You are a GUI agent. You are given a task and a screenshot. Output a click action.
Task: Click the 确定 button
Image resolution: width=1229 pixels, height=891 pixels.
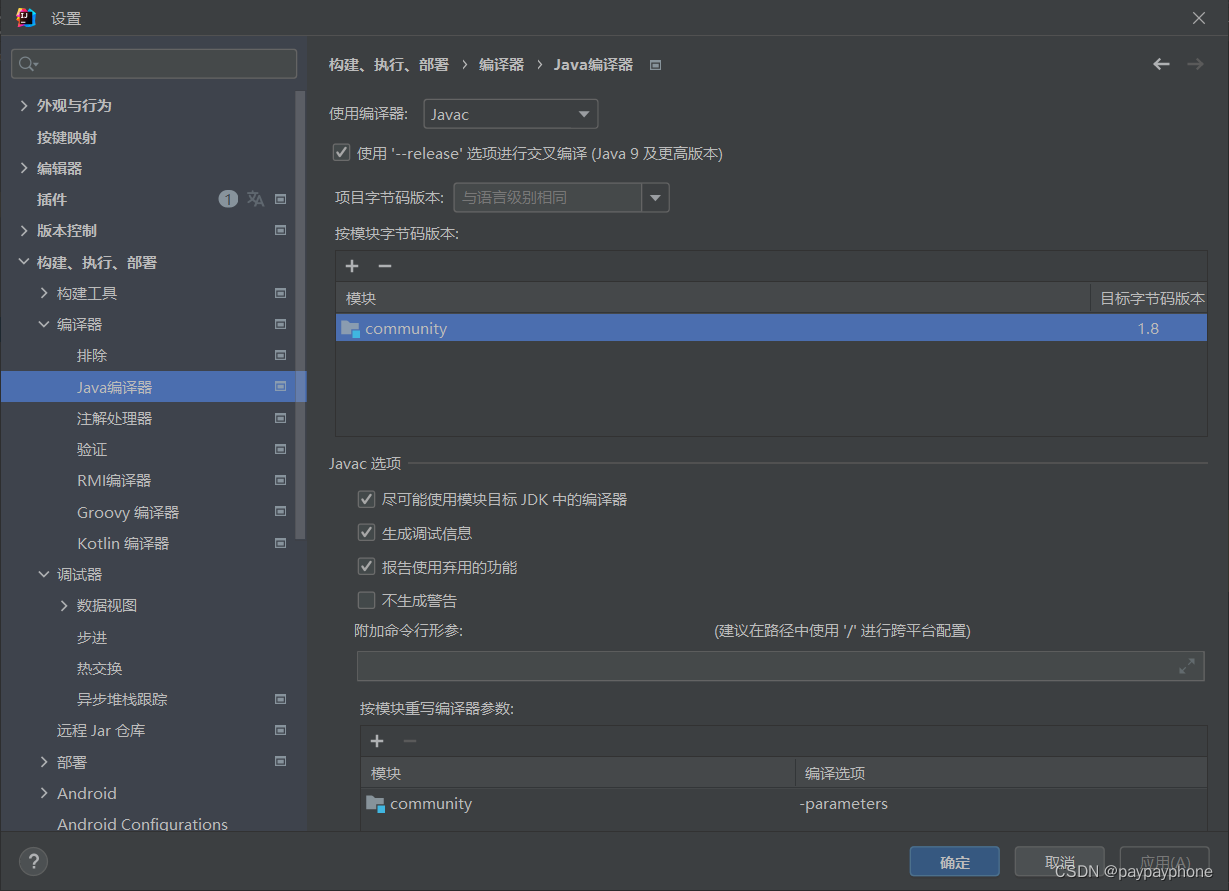coord(954,861)
